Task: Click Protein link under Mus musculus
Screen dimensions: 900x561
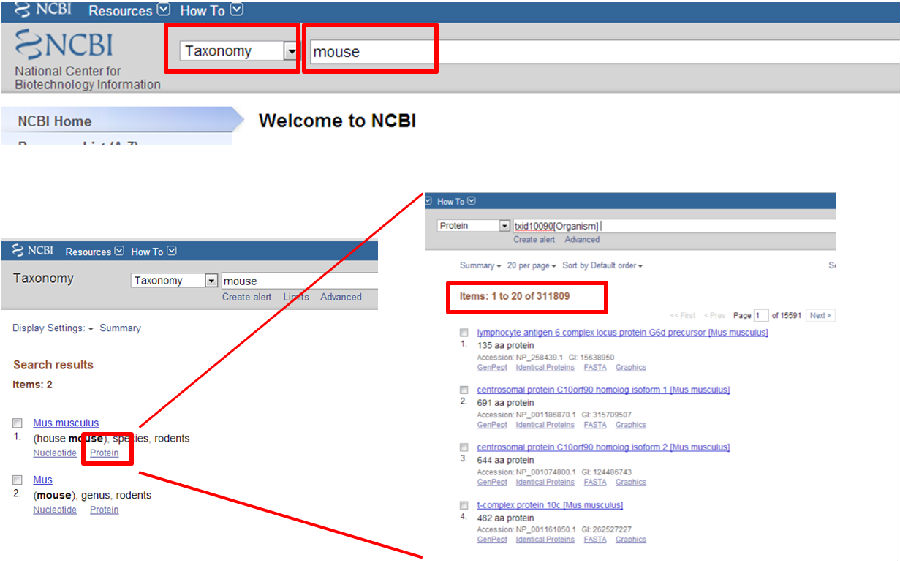Action: tap(104, 453)
